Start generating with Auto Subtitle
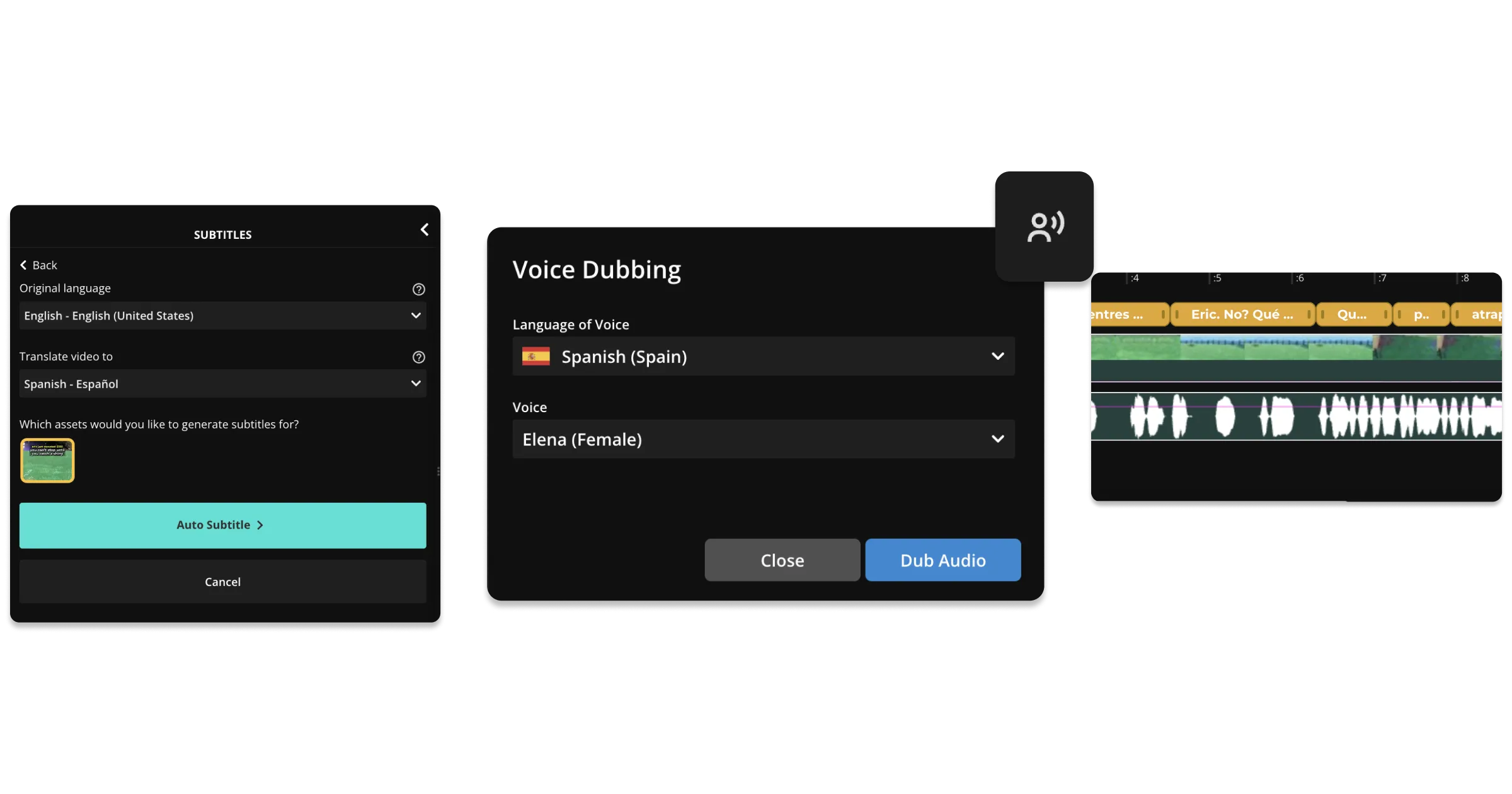This screenshot has width=1512, height=794. tap(222, 524)
